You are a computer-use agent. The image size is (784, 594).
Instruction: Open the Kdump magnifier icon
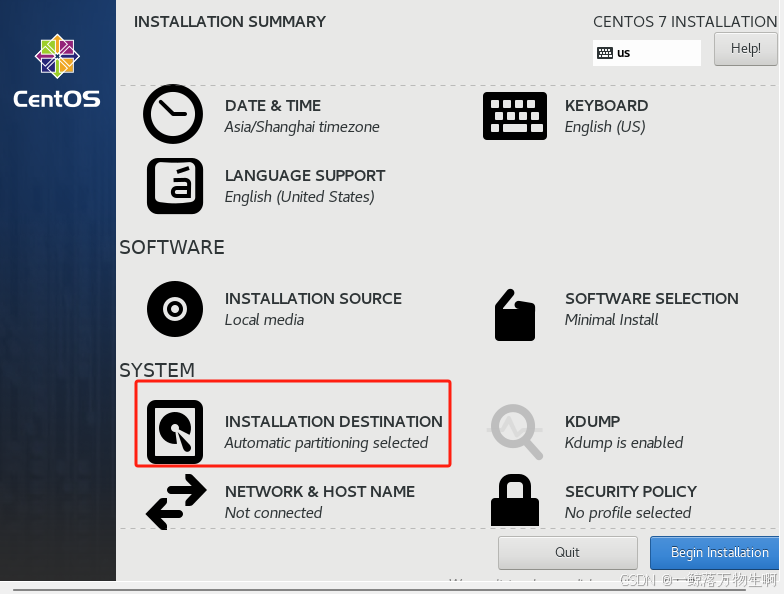click(x=515, y=432)
